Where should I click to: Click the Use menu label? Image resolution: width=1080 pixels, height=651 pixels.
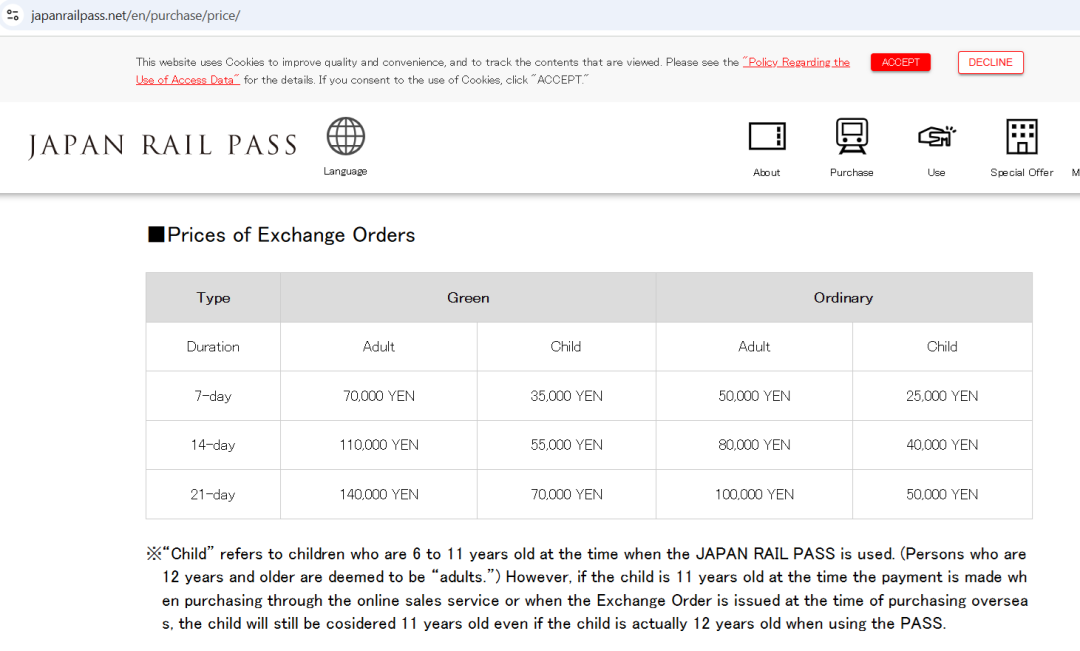coord(936,172)
